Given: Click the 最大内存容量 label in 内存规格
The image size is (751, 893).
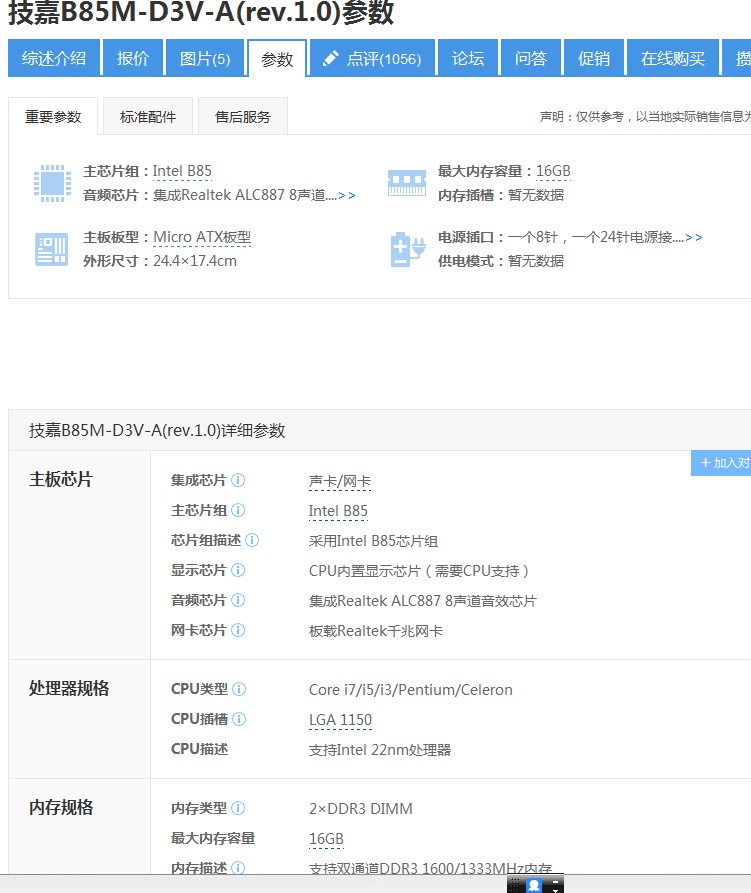Looking at the screenshot, I should [x=213, y=838].
